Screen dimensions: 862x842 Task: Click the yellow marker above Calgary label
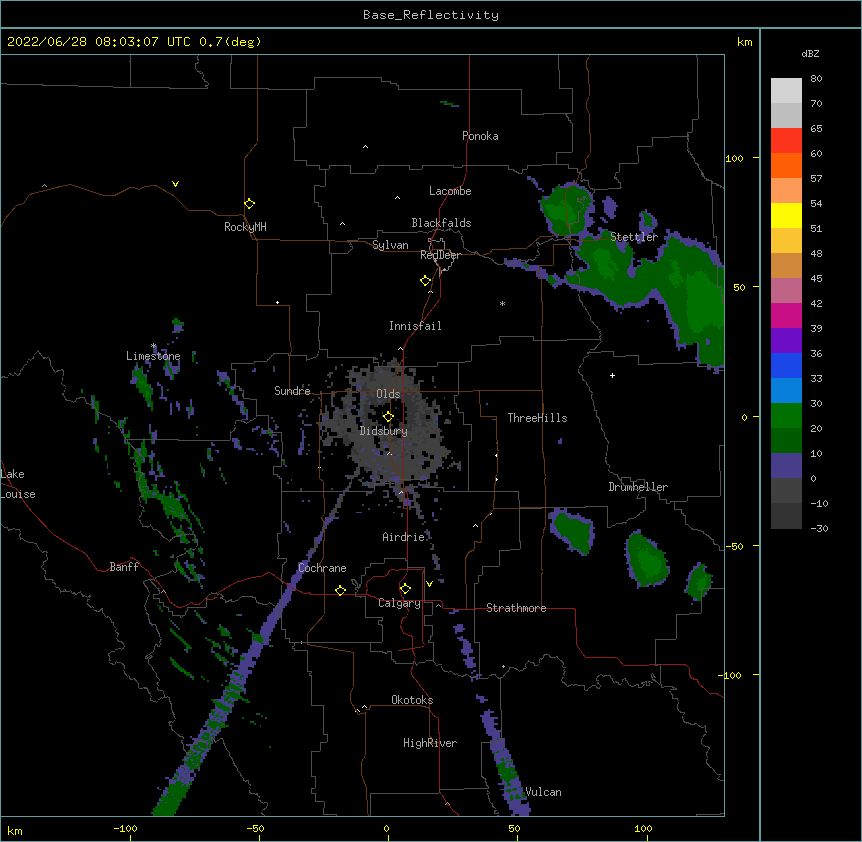(x=405, y=589)
